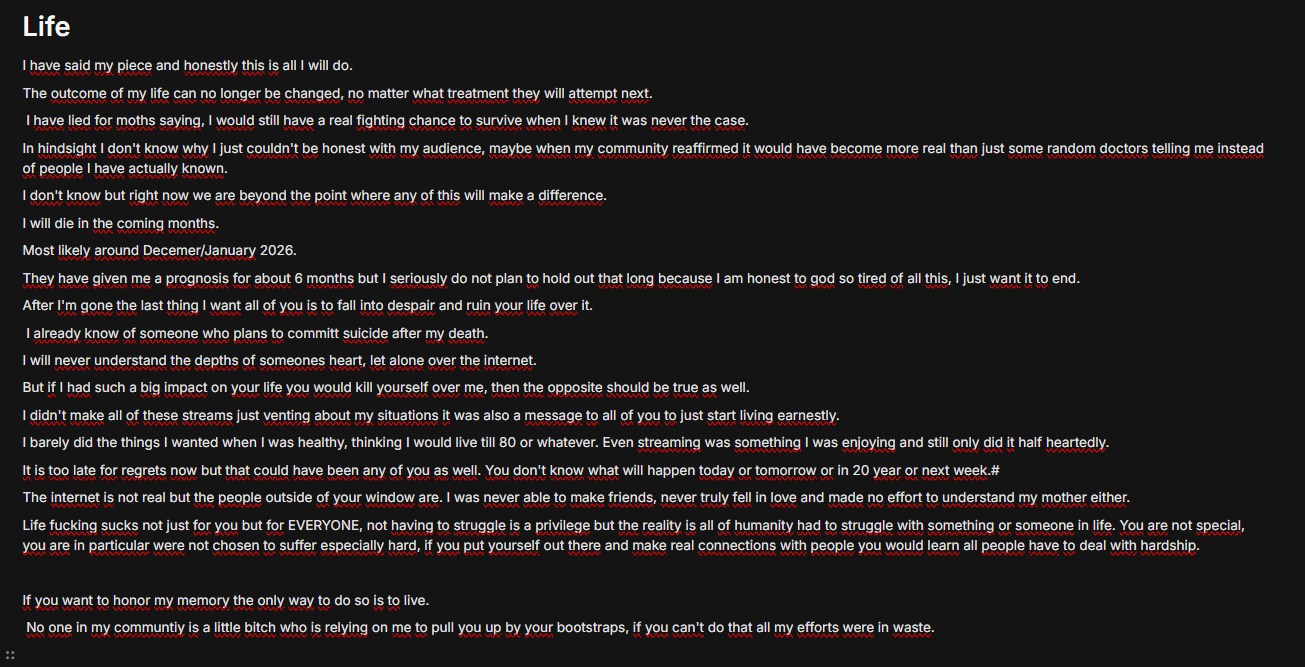
Task: Click the word 'Decemer/January' in the text
Action: [199, 250]
